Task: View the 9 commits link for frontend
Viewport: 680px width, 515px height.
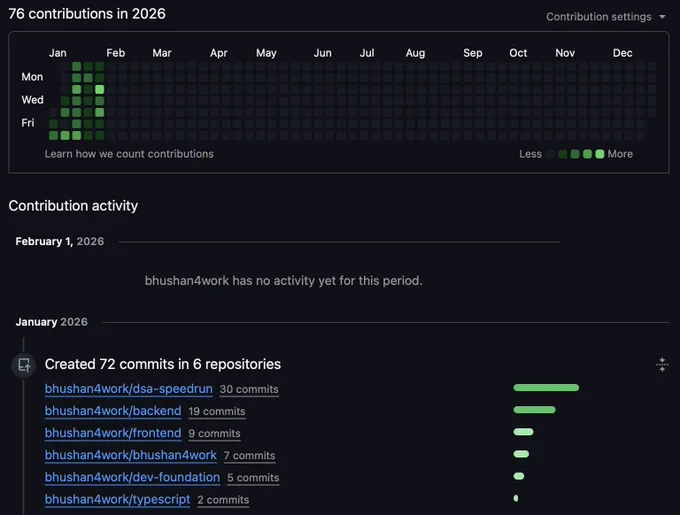Action: tap(214, 434)
